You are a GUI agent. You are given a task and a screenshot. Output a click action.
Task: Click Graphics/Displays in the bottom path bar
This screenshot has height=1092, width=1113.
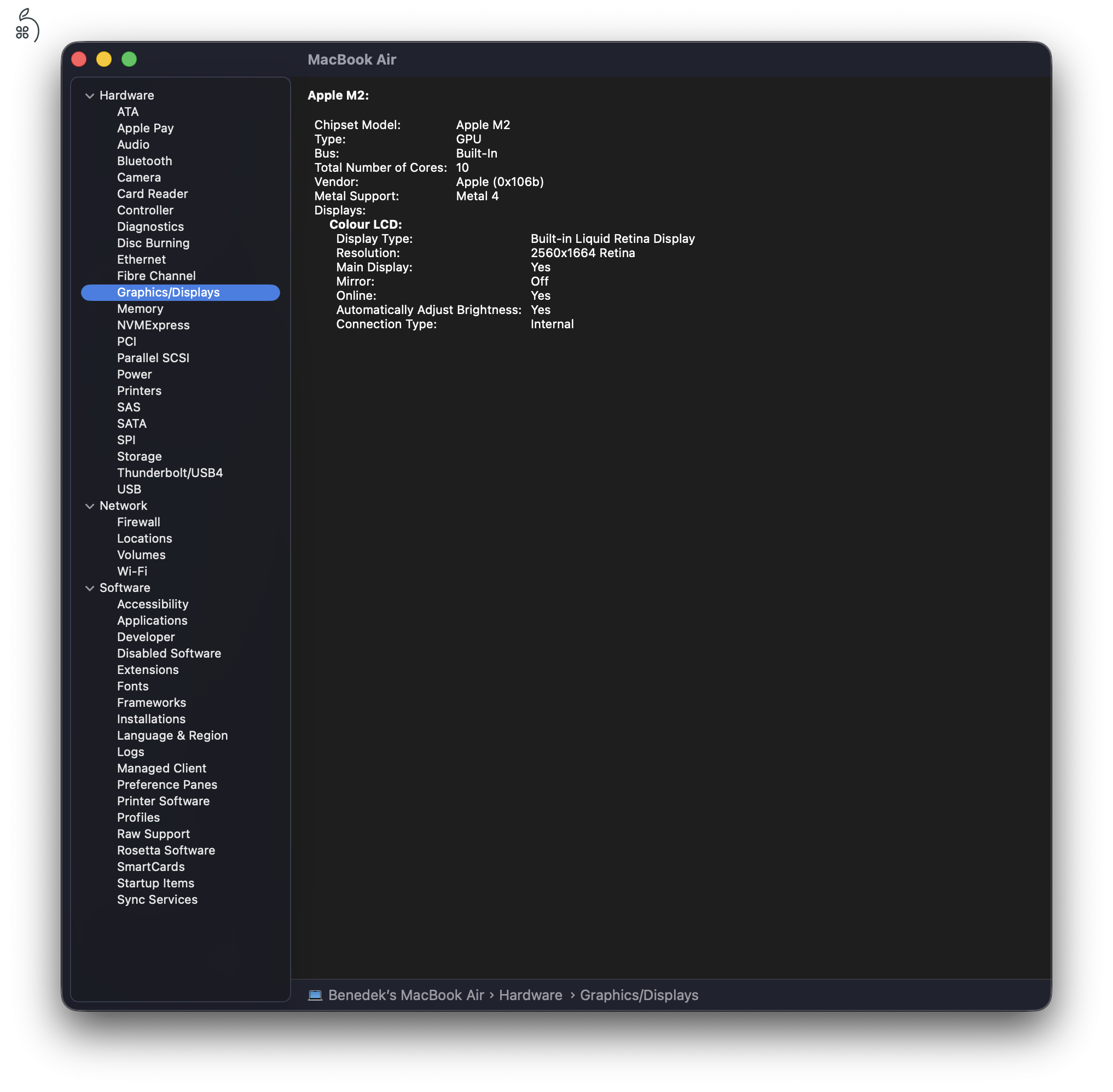click(x=639, y=995)
